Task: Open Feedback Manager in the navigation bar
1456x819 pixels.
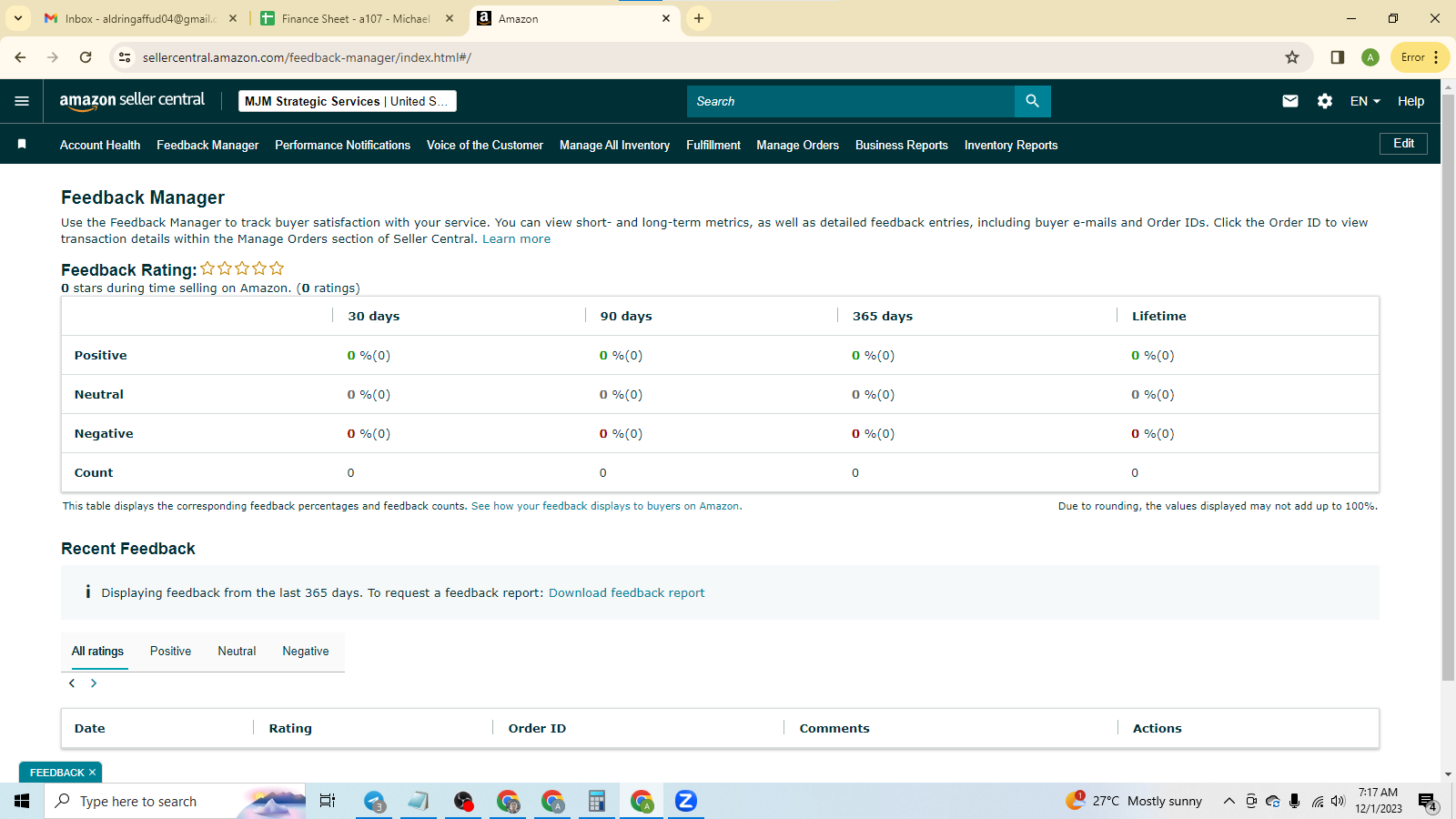Action: [207, 145]
